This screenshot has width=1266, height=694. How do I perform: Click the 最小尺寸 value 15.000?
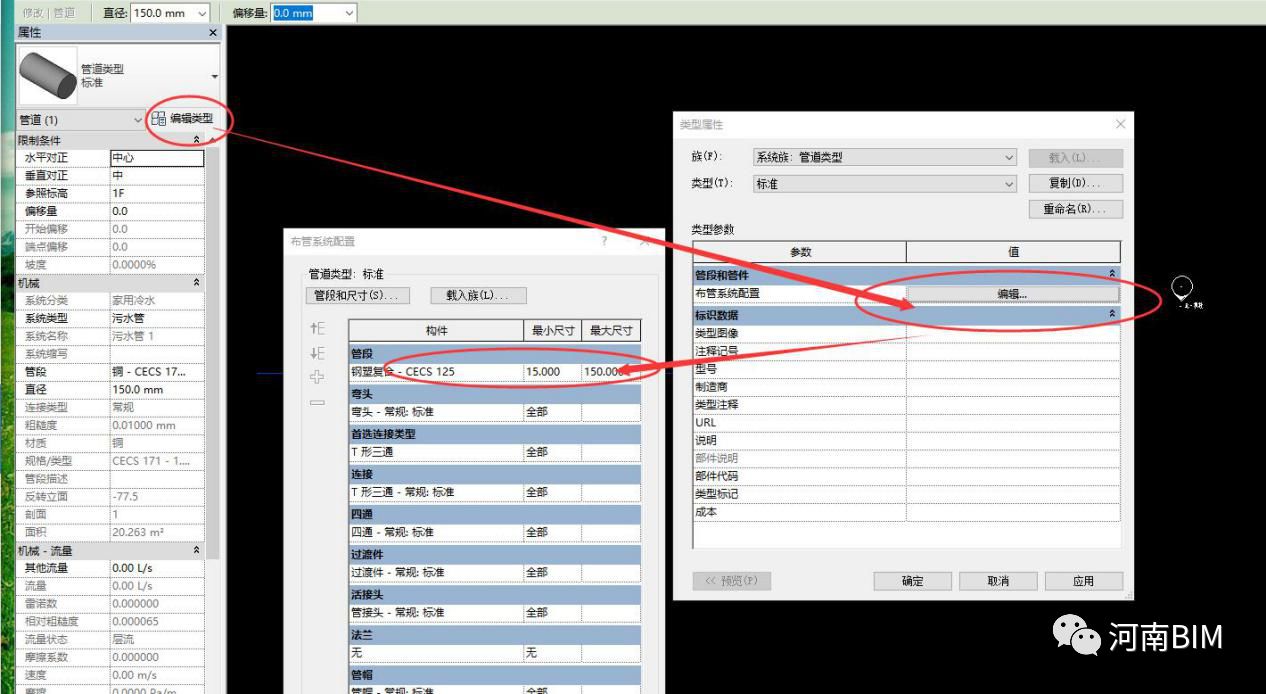(x=552, y=371)
